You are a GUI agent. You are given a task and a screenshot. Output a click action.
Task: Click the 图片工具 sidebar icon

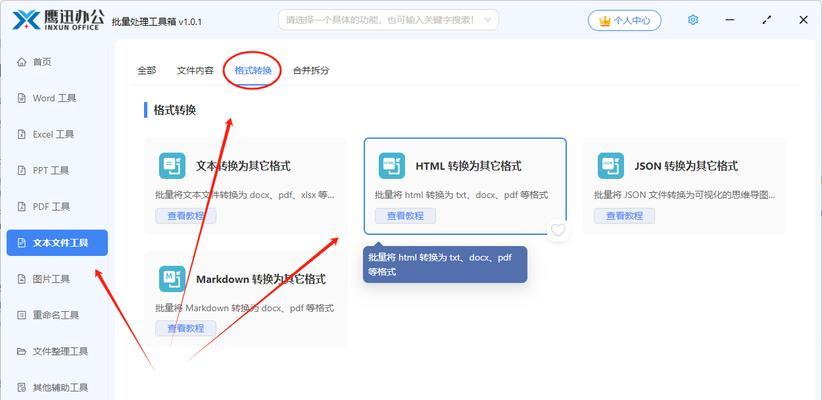(21, 279)
